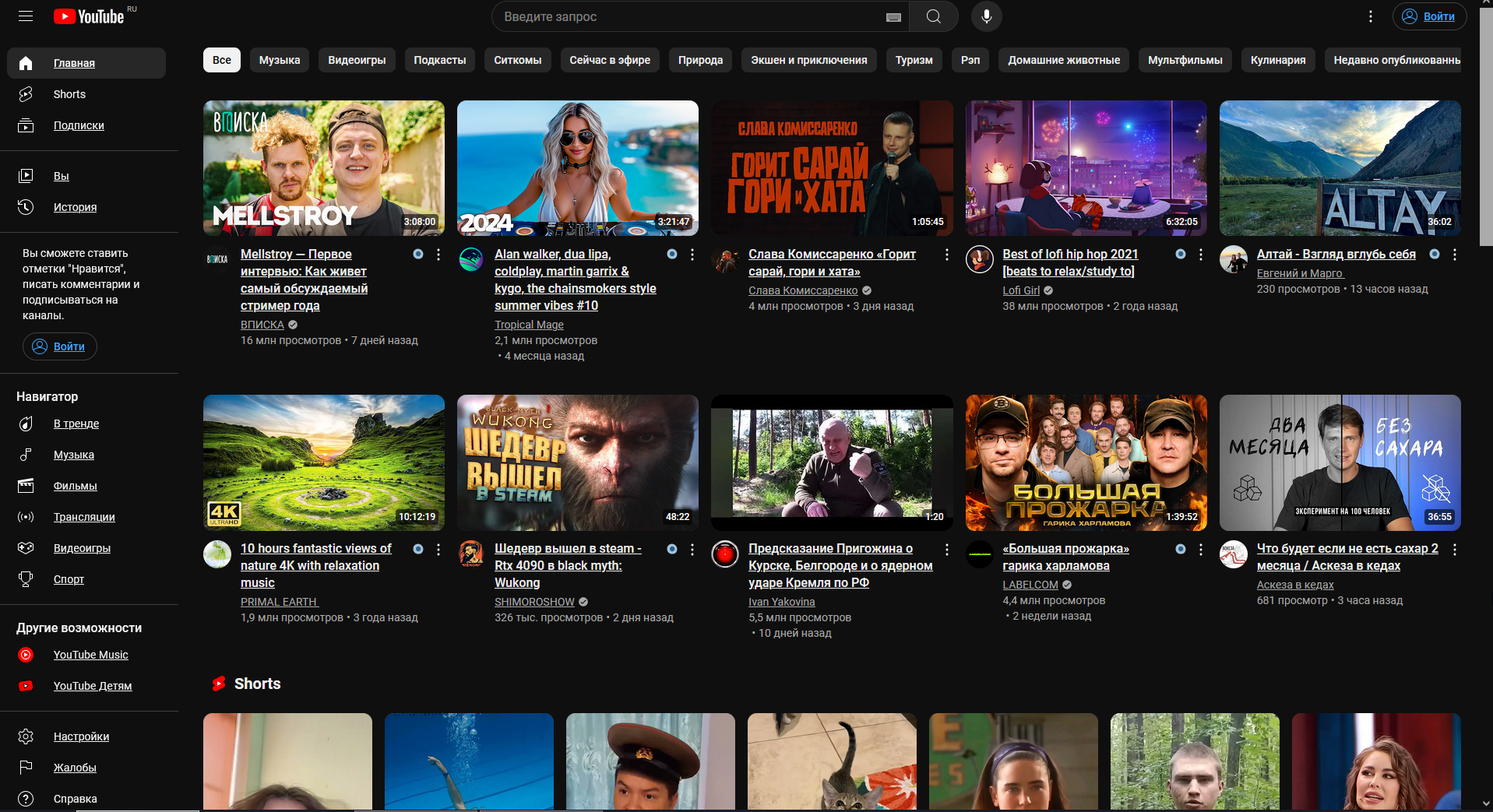Select the Туризм filter chip
The width and height of the screenshot is (1493, 812).
pos(914,60)
